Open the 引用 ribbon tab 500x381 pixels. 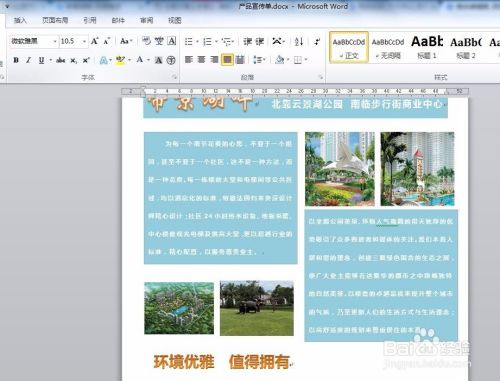click(x=90, y=20)
